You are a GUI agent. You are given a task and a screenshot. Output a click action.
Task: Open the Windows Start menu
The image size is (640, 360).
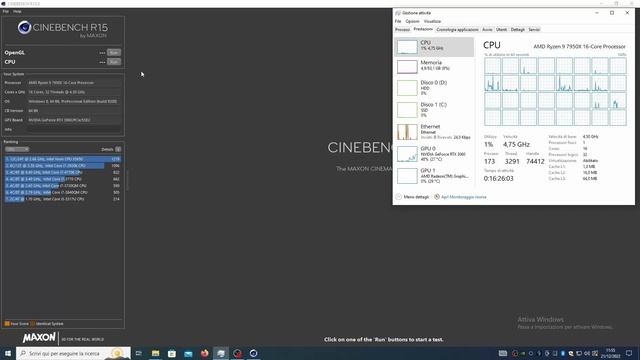click(x=8, y=353)
